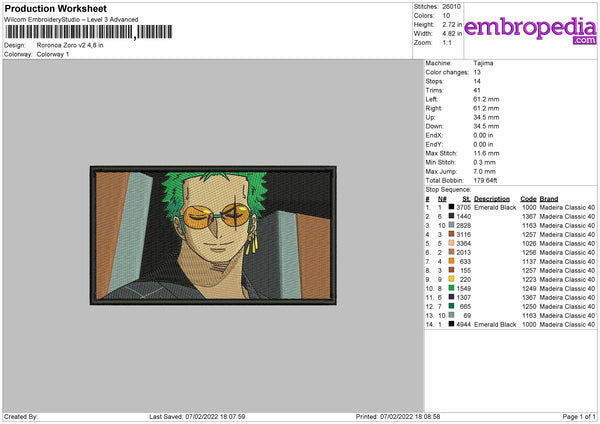Click the barcode under the worksheet title
This screenshot has height=424, width=600.
(x=89, y=32)
